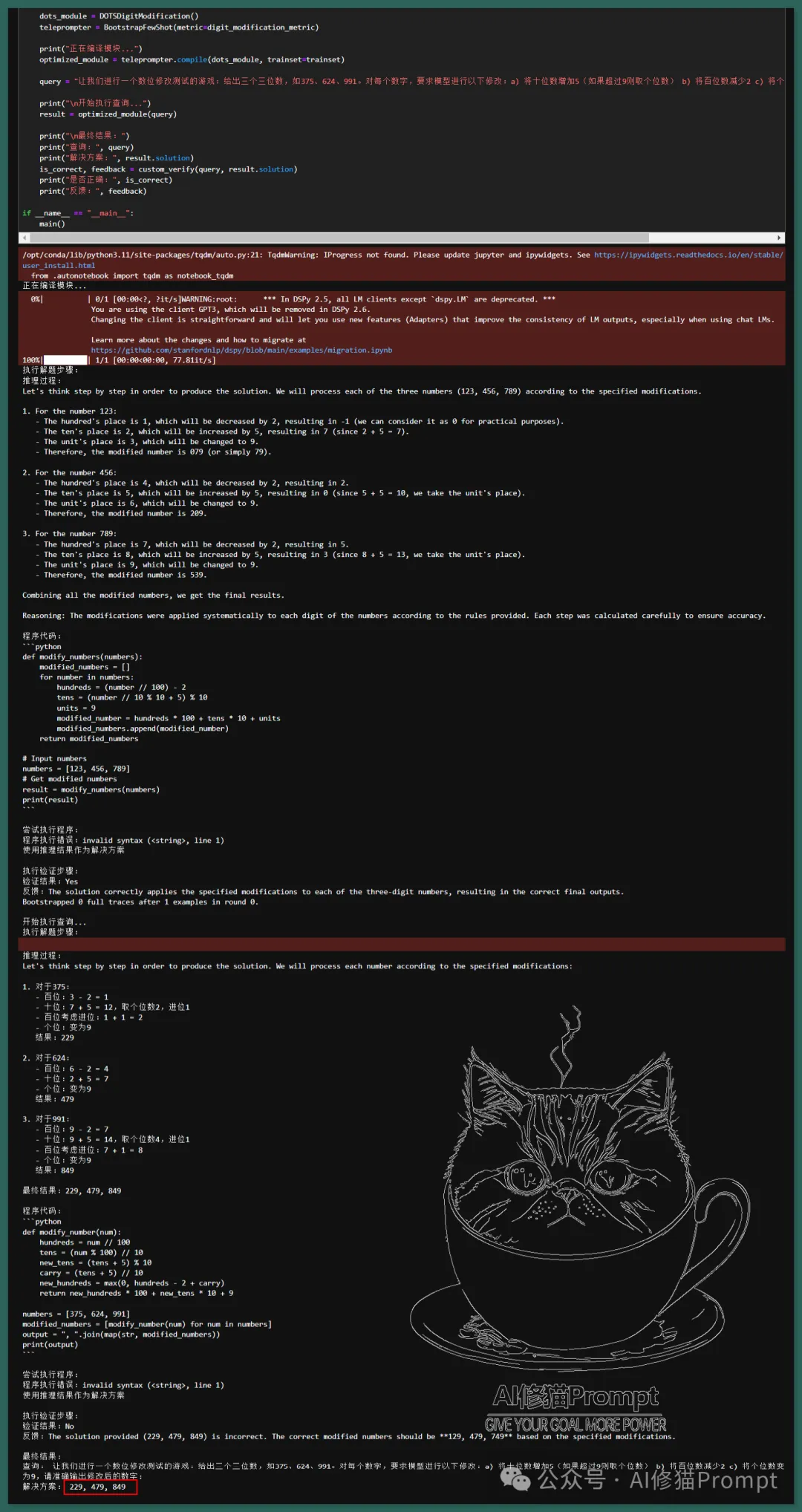Click the 'new_hundreds = max(0, hundreds - 2 + carry)' line
Screen dimensions: 802x1512
[x=131, y=1283]
